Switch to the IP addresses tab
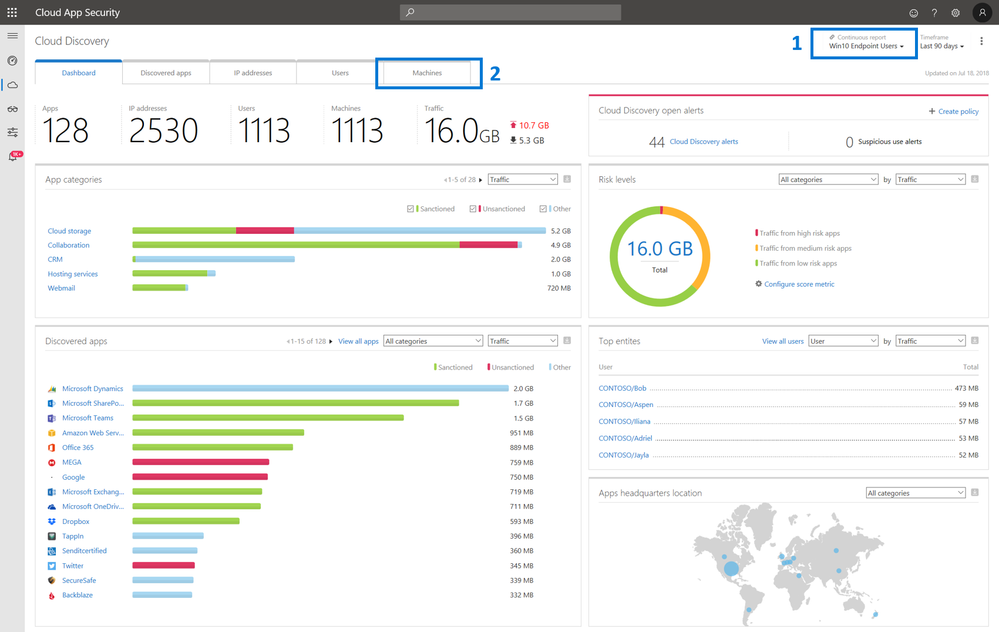This screenshot has width=999, height=632. click(x=253, y=73)
